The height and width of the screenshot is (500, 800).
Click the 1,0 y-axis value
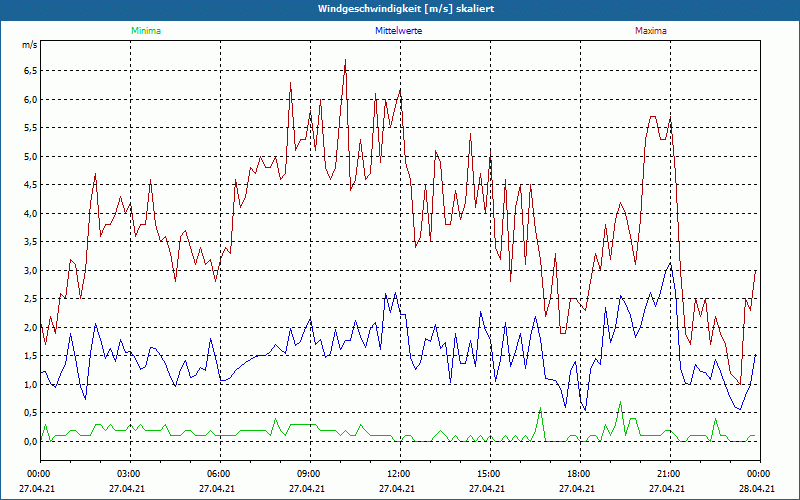coord(31,385)
